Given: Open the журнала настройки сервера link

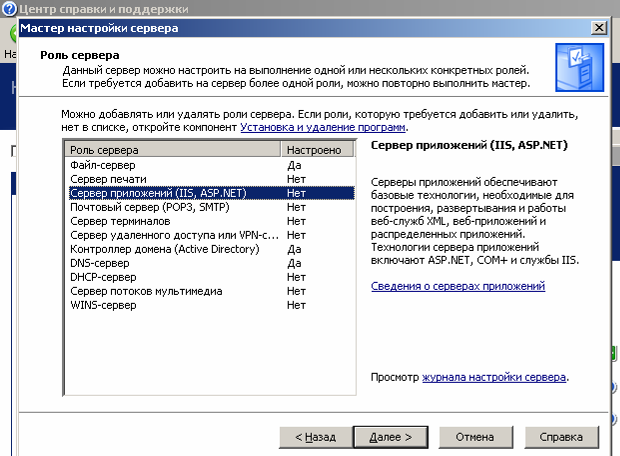Looking at the screenshot, I should [494, 377].
